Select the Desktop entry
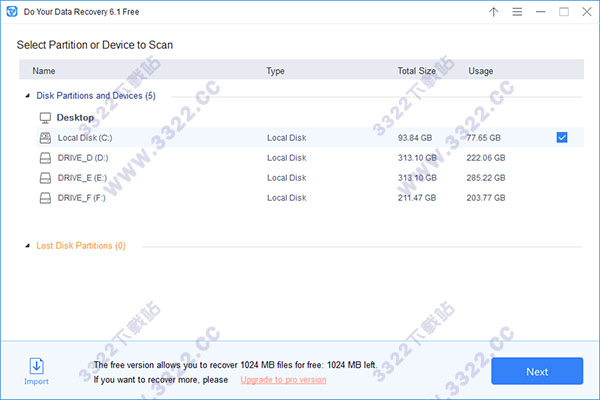 click(75, 118)
